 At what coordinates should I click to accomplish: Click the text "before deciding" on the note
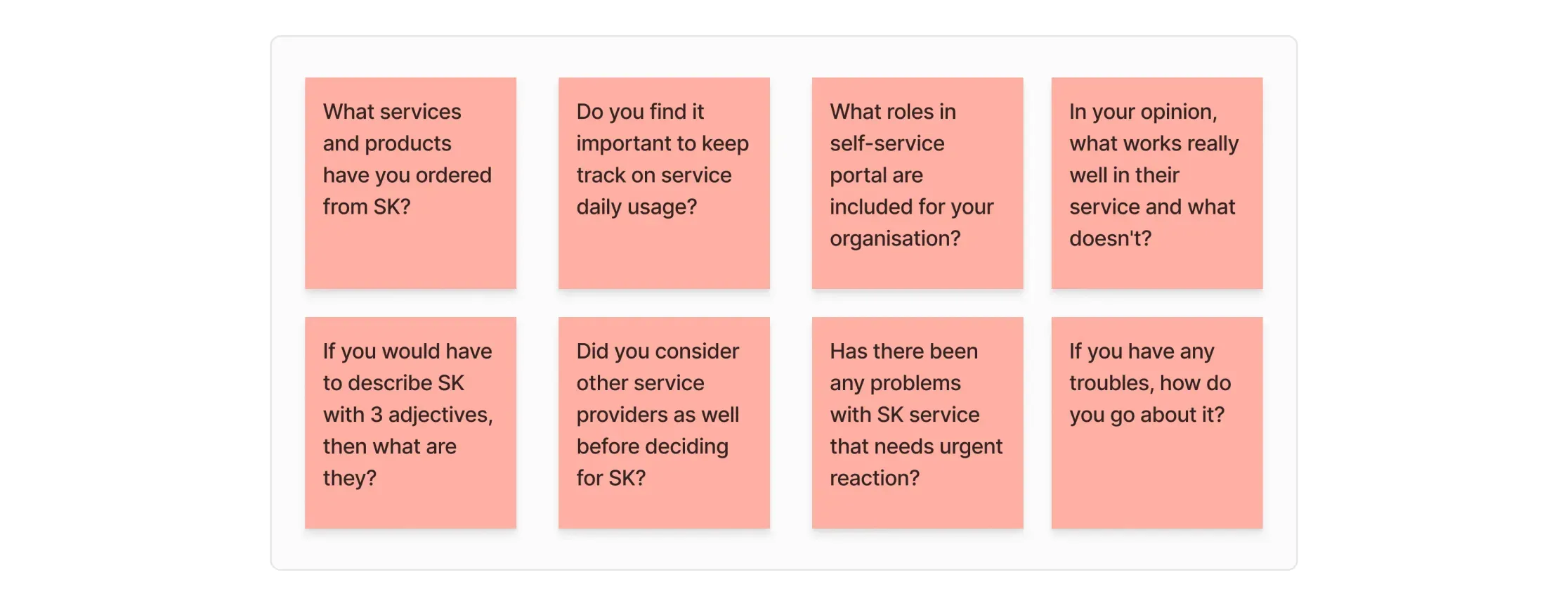[x=652, y=446]
